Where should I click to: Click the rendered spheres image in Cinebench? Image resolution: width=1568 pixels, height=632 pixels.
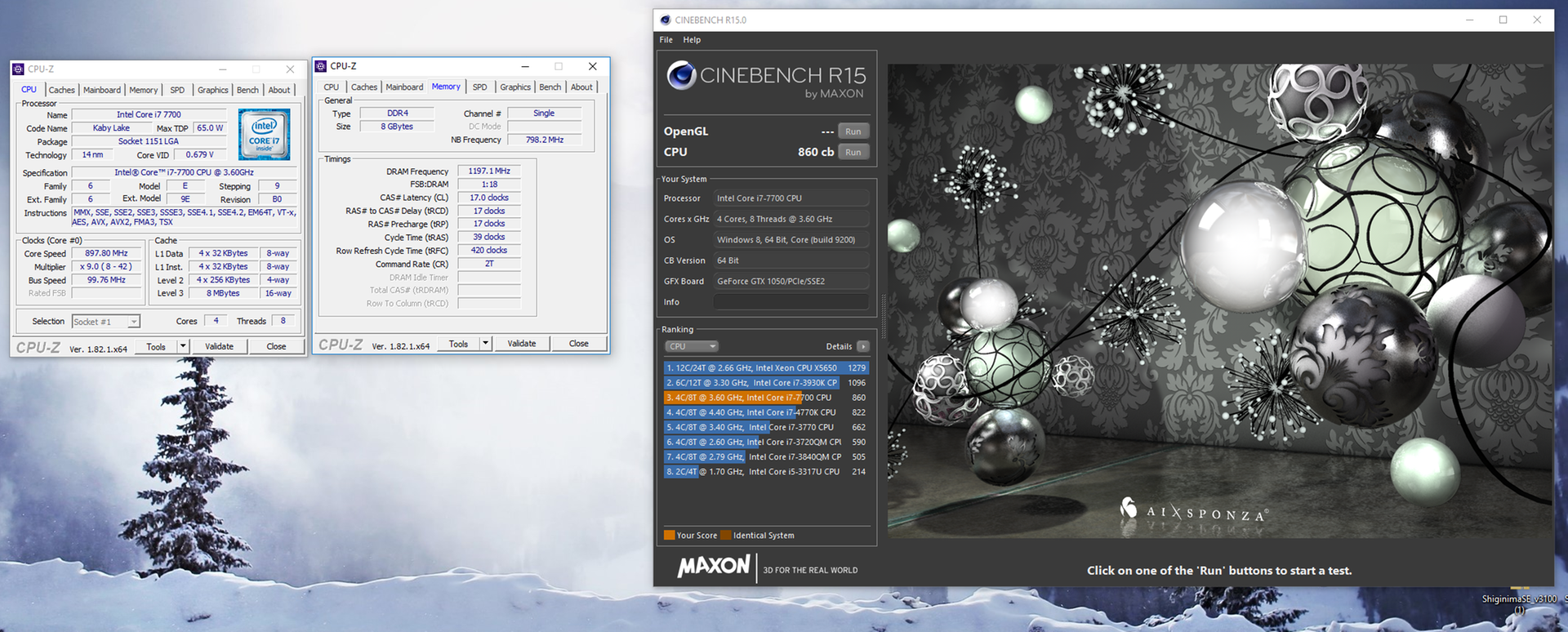(1220, 300)
